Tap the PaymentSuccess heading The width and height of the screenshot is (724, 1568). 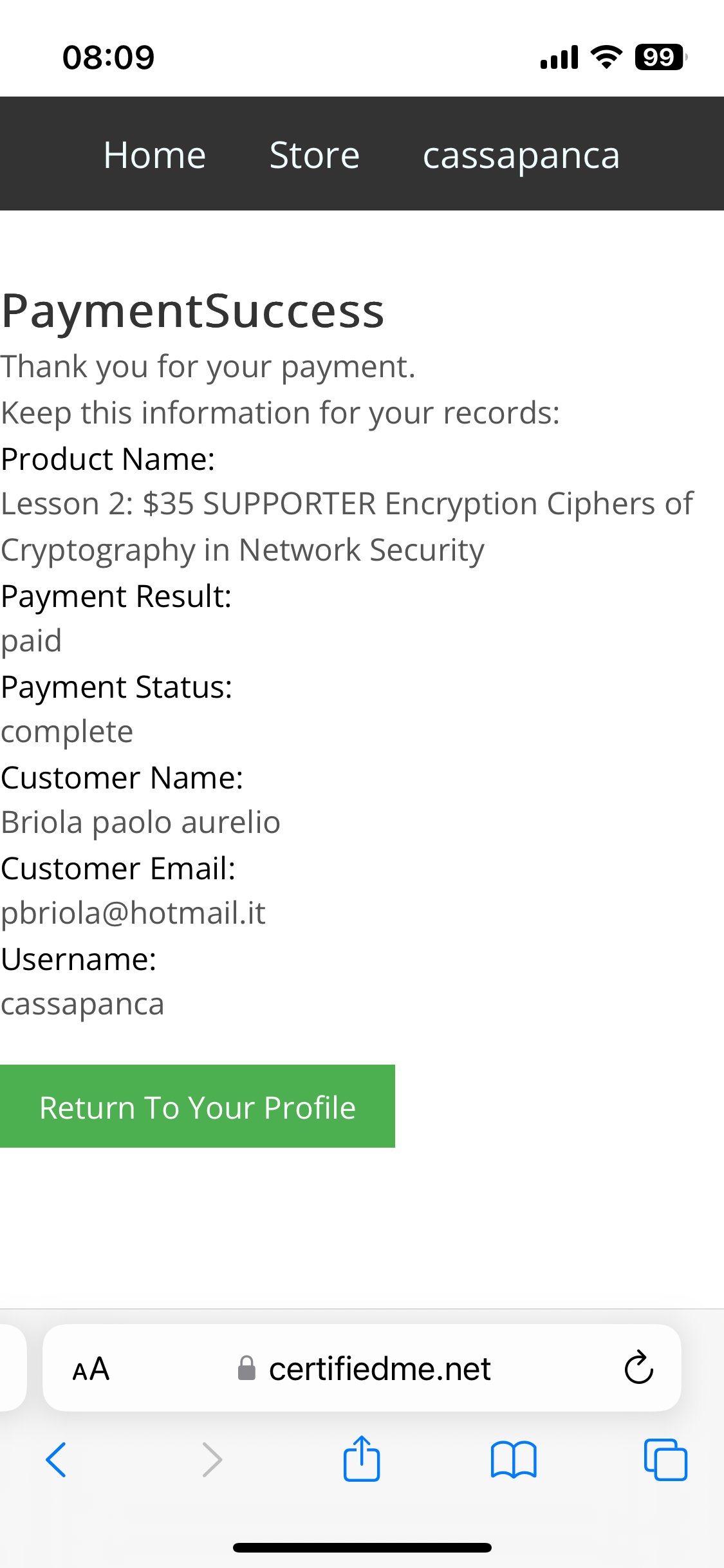coord(192,312)
